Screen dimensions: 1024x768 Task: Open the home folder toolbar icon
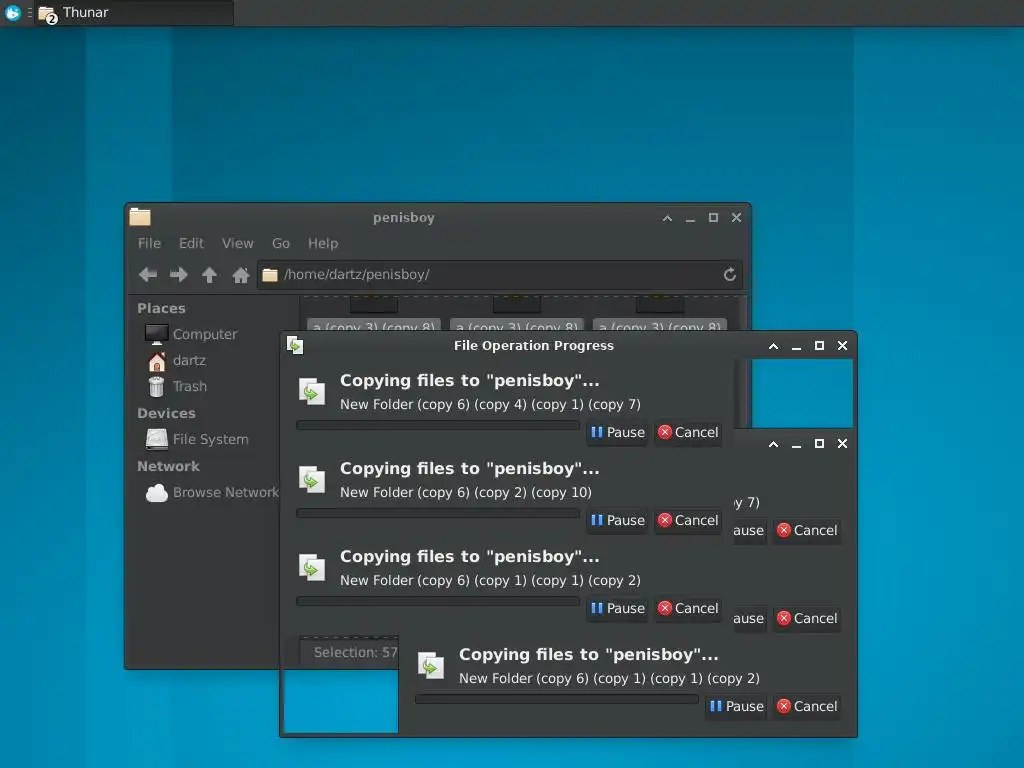pyautogui.click(x=240, y=275)
